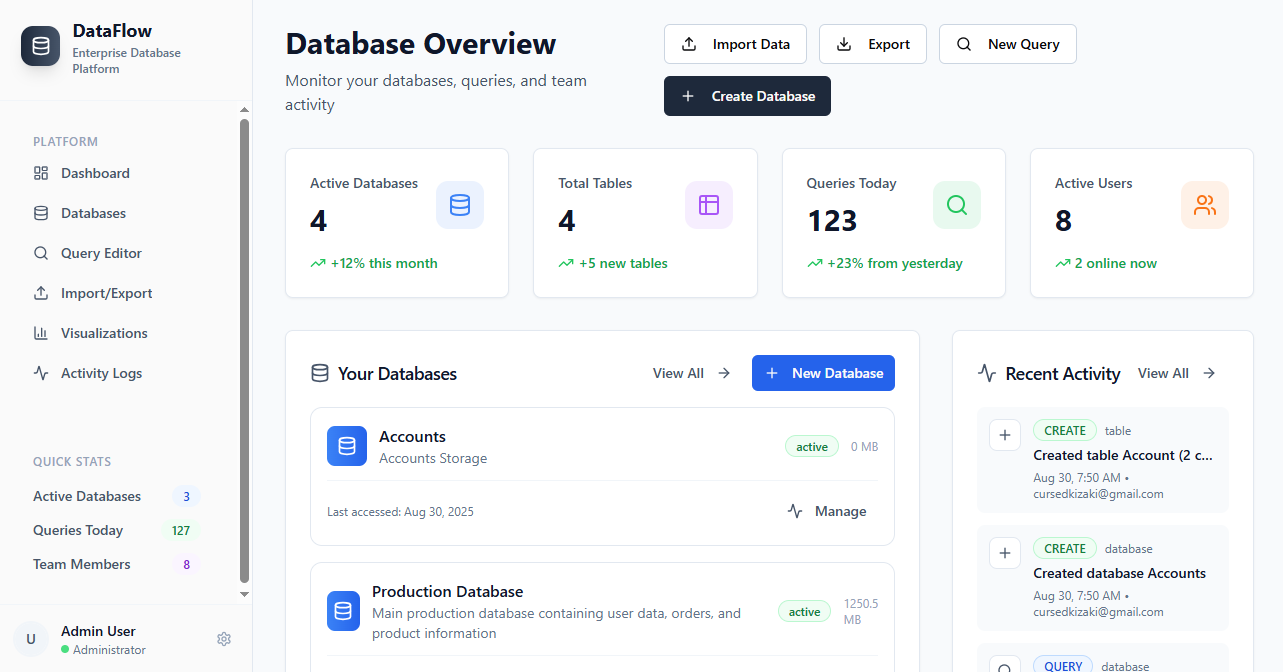Click 'Created table Account' activity text
Viewport: 1283px width, 672px height.
click(1123, 455)
